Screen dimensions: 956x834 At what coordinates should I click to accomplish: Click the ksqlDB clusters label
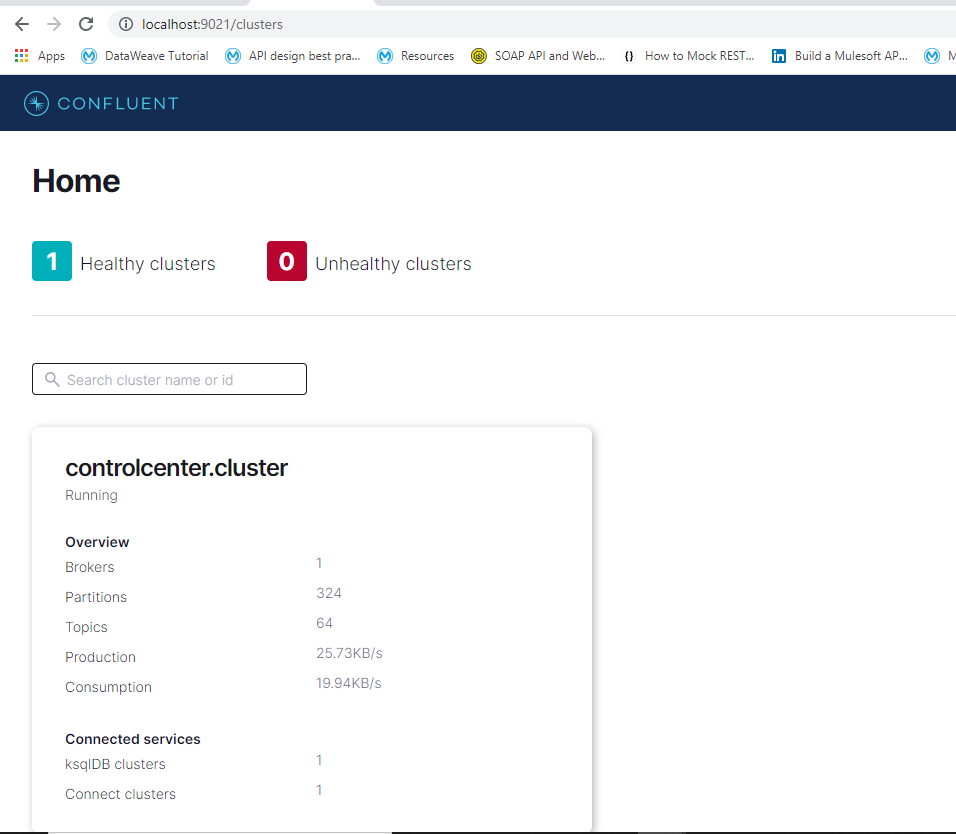click(x=115, y=764)
